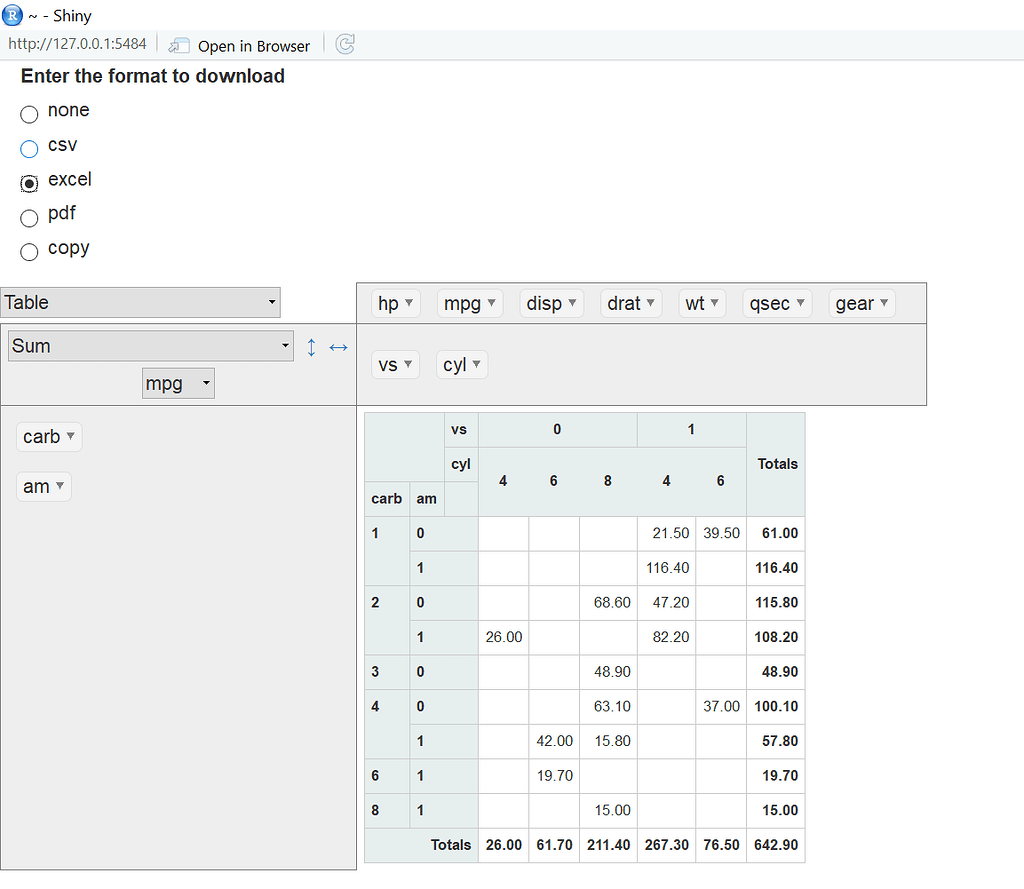Choose the pdf format radio button
Viewport: 1024px width, 889px height.
tap(29, 217)
